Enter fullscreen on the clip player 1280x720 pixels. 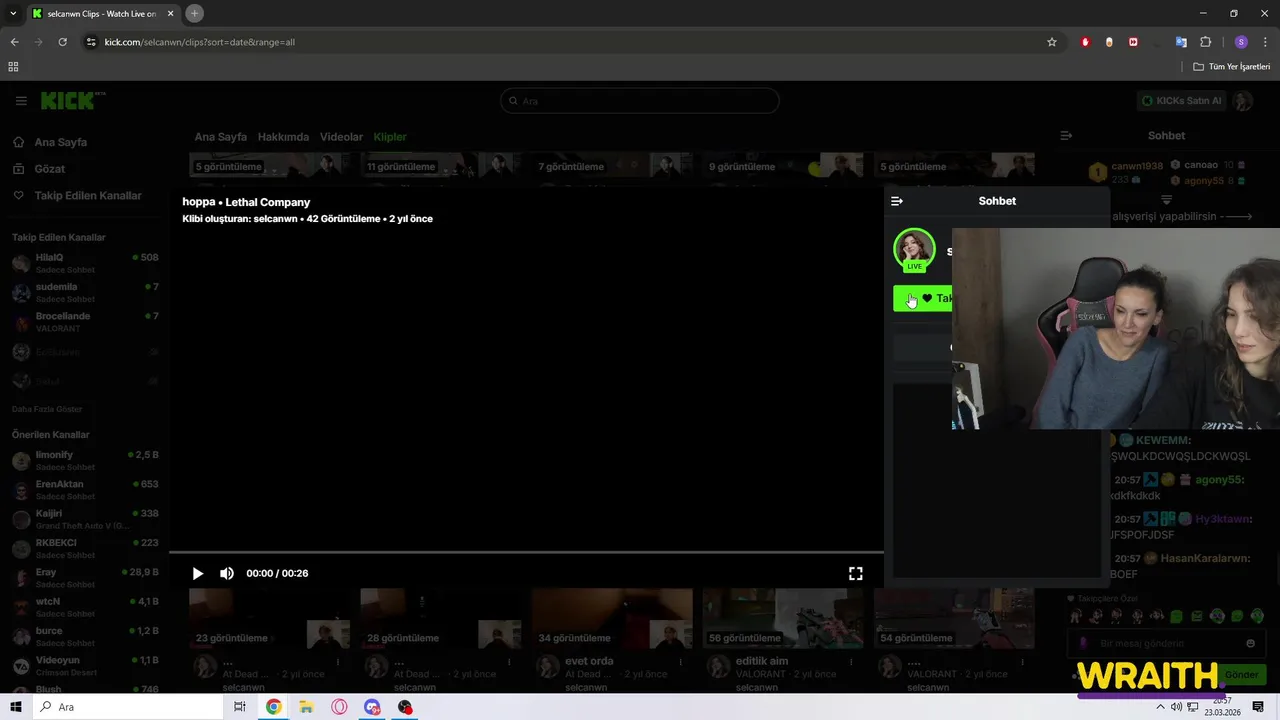coord(856,573)
